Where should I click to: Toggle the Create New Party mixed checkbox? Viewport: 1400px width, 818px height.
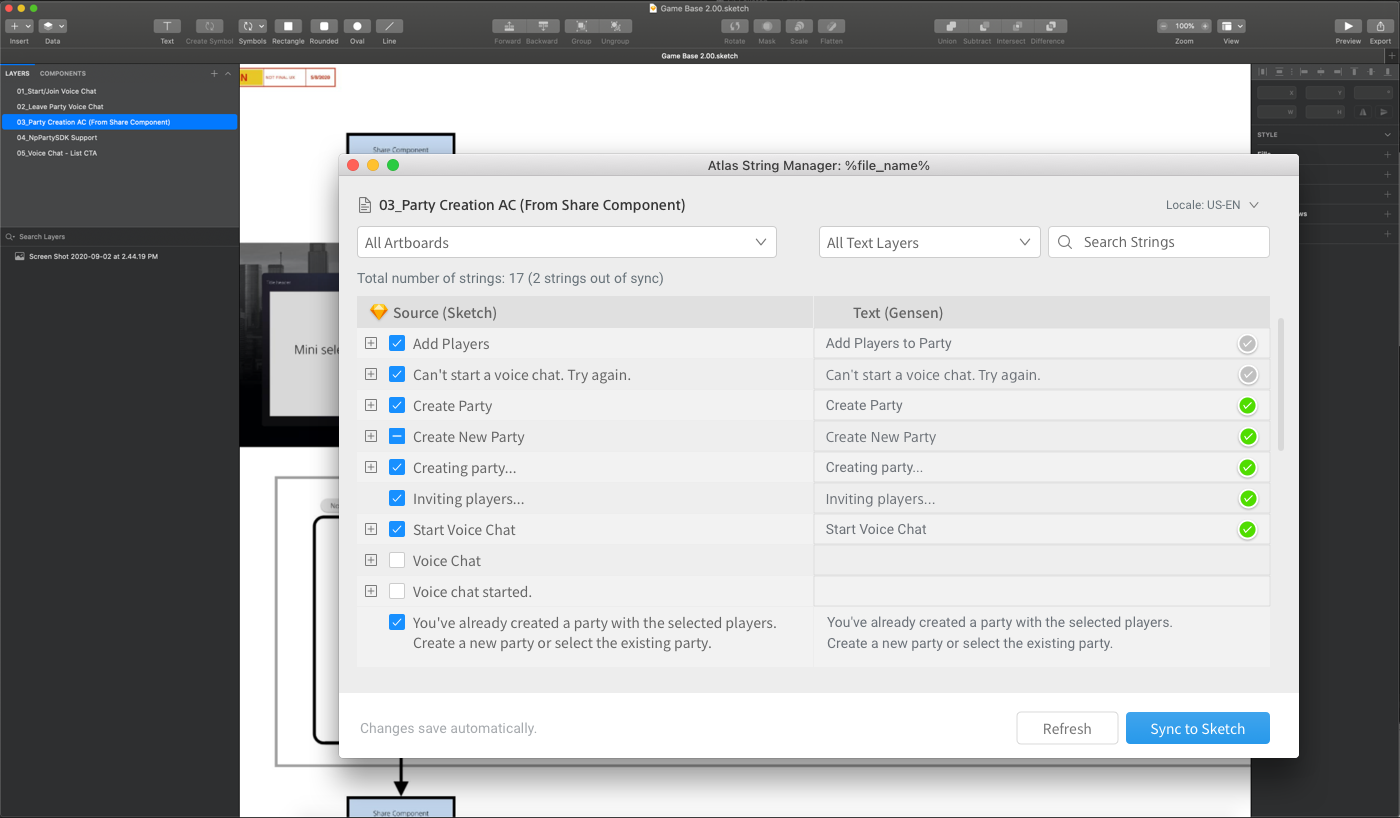(397, 436)
